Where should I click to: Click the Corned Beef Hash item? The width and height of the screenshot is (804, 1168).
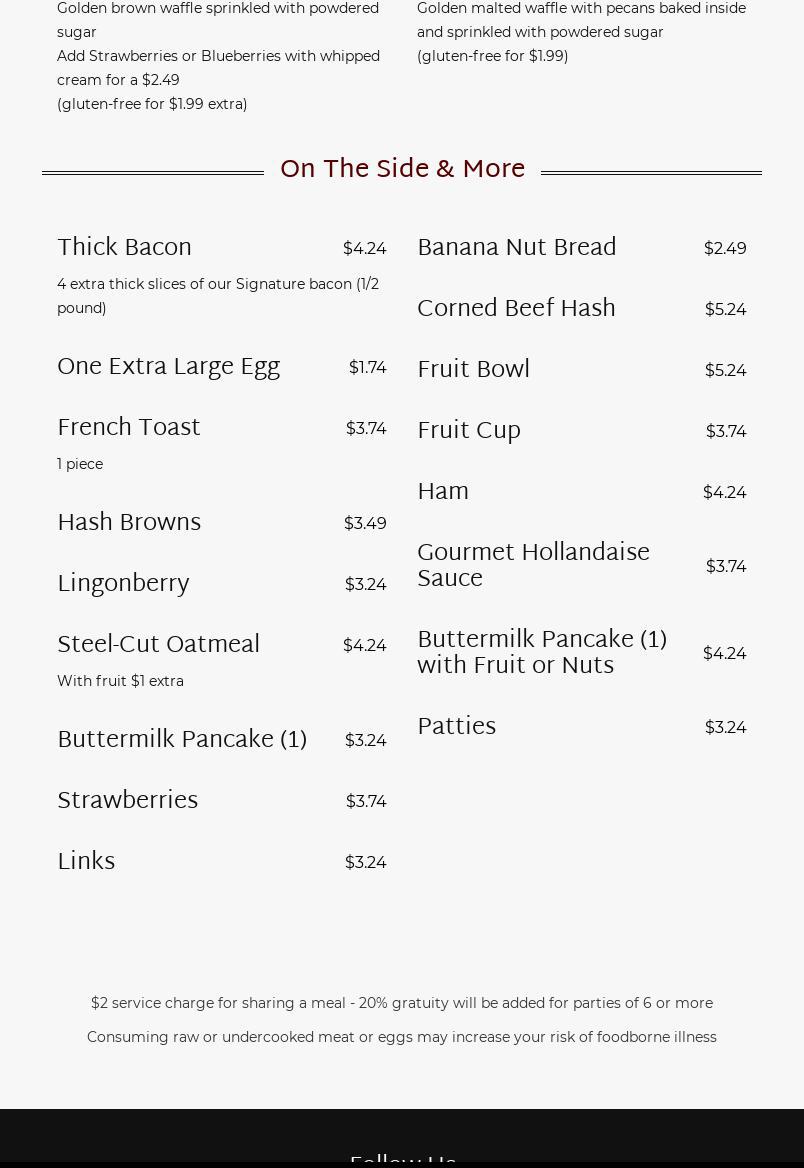516,308
